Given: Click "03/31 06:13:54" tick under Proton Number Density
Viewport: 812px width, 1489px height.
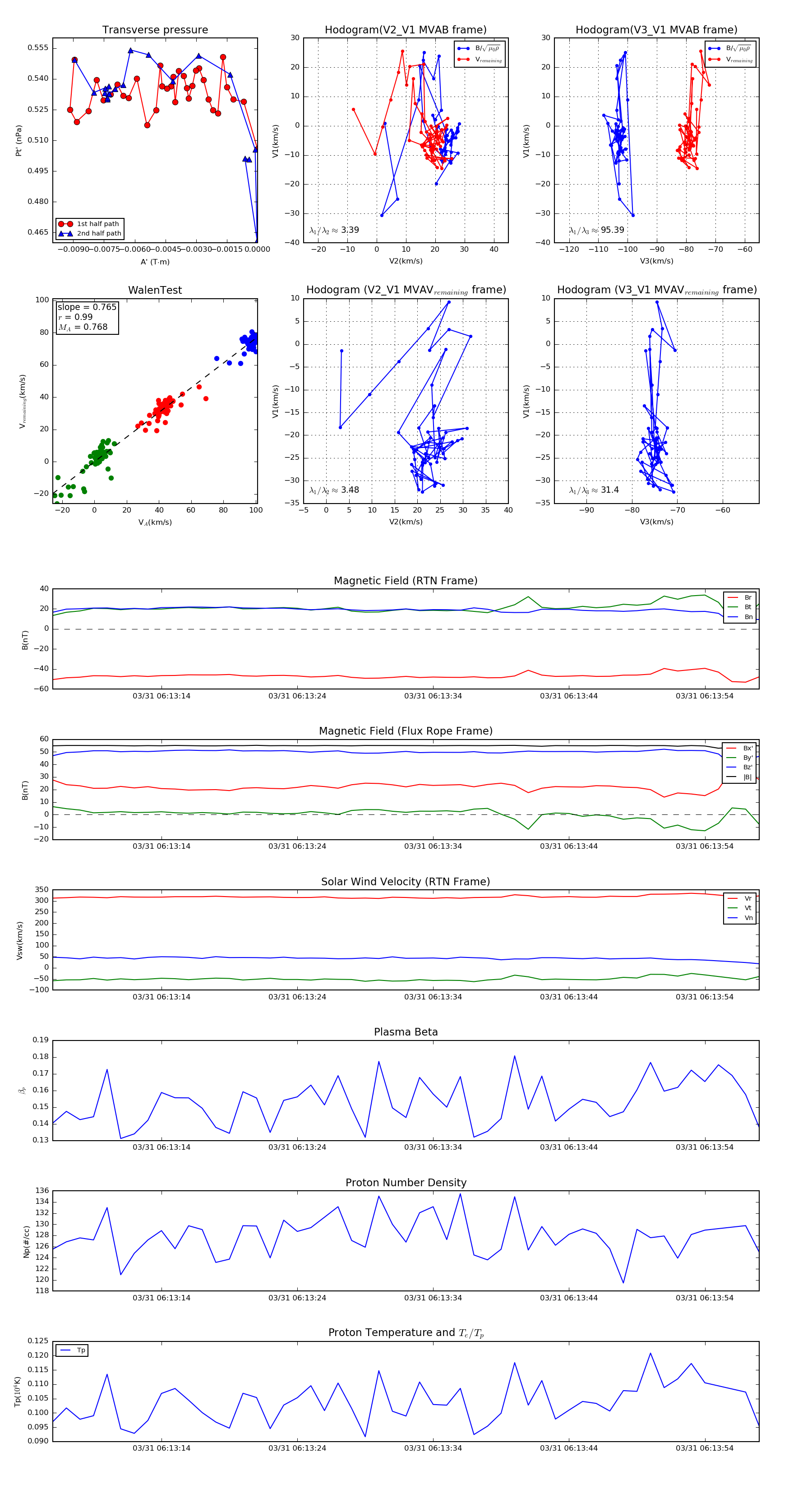Looking at the screenshot, I should (705, 1298).
